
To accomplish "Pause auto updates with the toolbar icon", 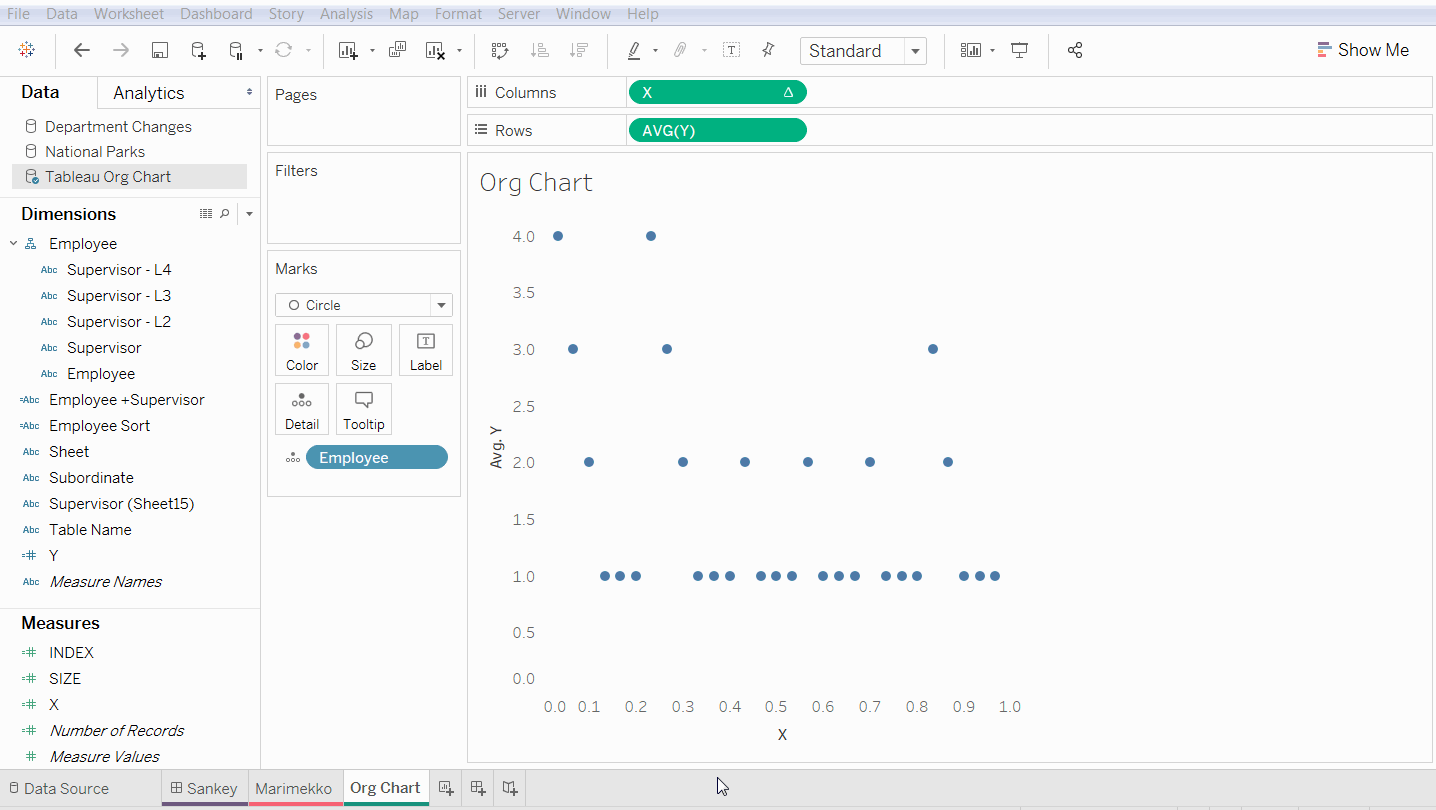I will click(235, 49).
